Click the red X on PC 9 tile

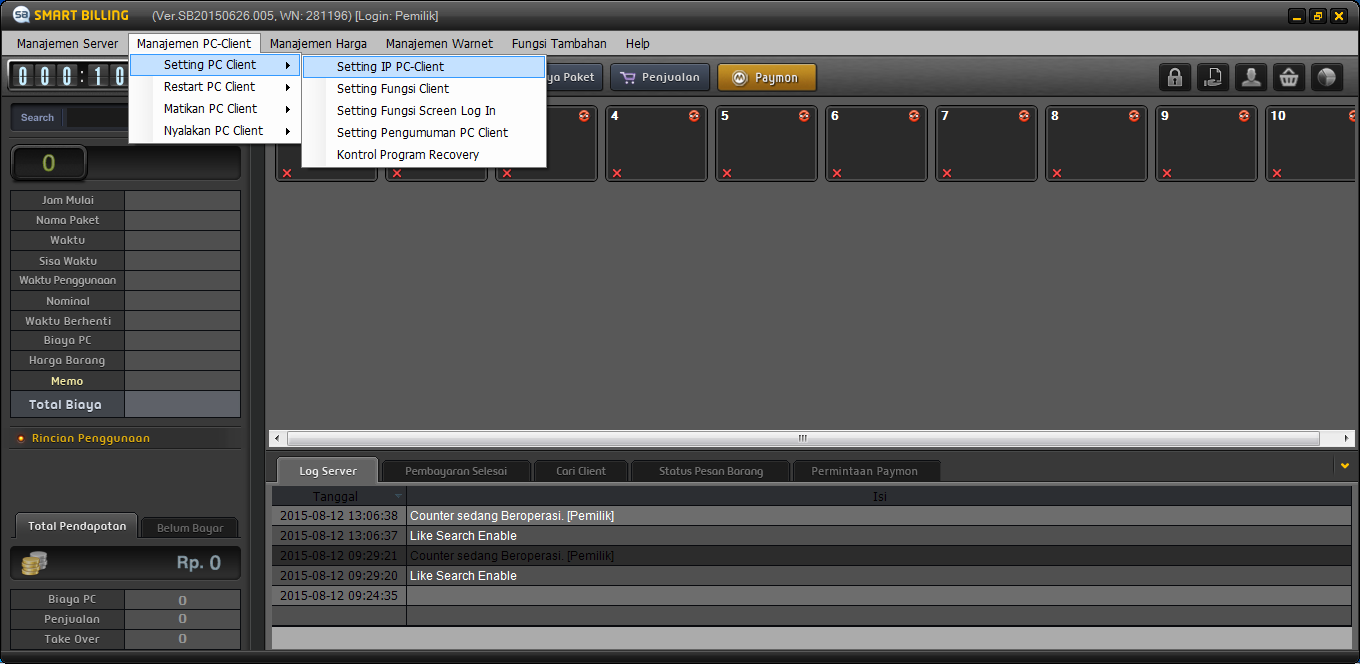click(x=1167, y=173)
